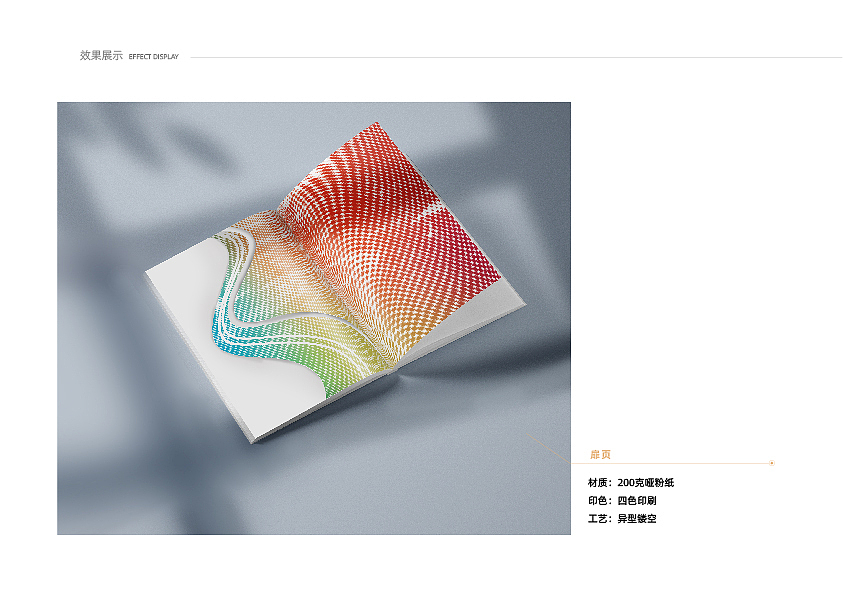Viewport: 843px width, 596px height.
Task: Select the 200克哑粉纸 material value
Action: click(x=646, y=483)
